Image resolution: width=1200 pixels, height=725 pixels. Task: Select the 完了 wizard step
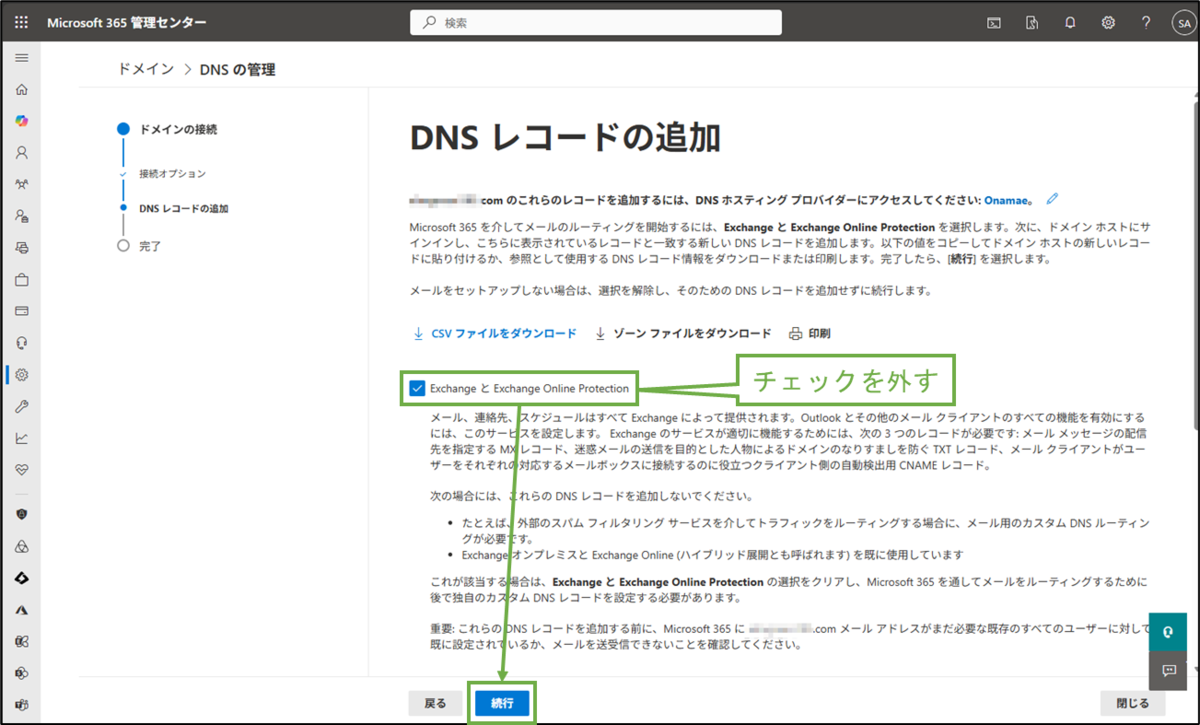click(x=150, y=245)
